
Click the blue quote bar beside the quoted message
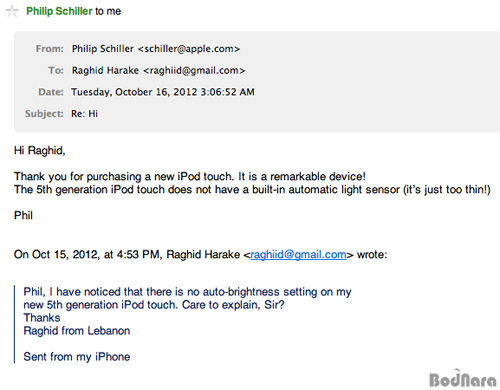pos(15,324)
